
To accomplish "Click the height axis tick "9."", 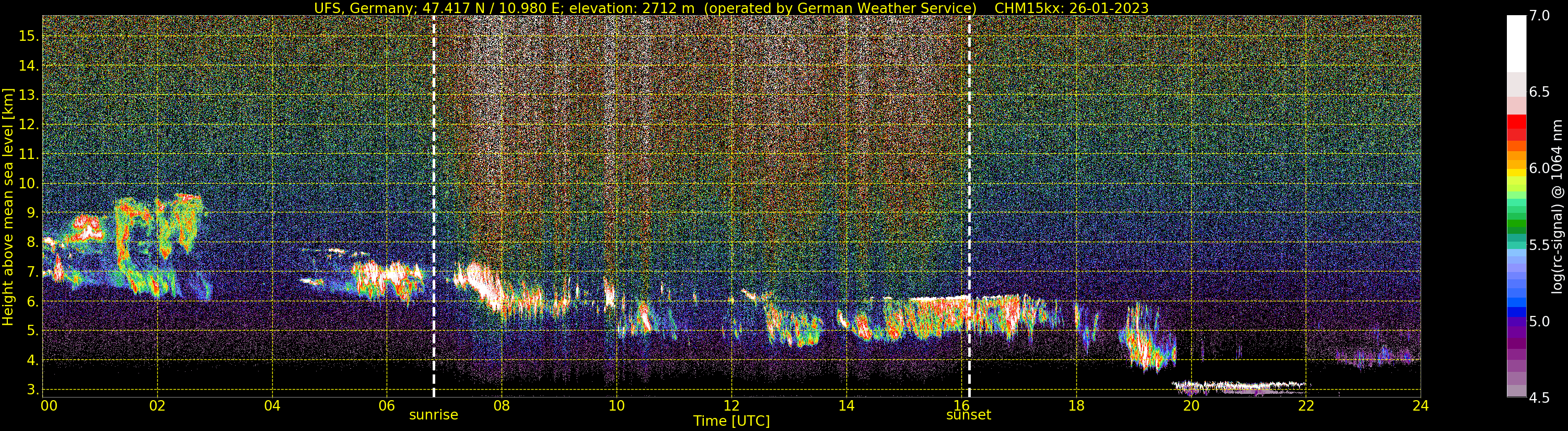I will click(x=32, y=213).
